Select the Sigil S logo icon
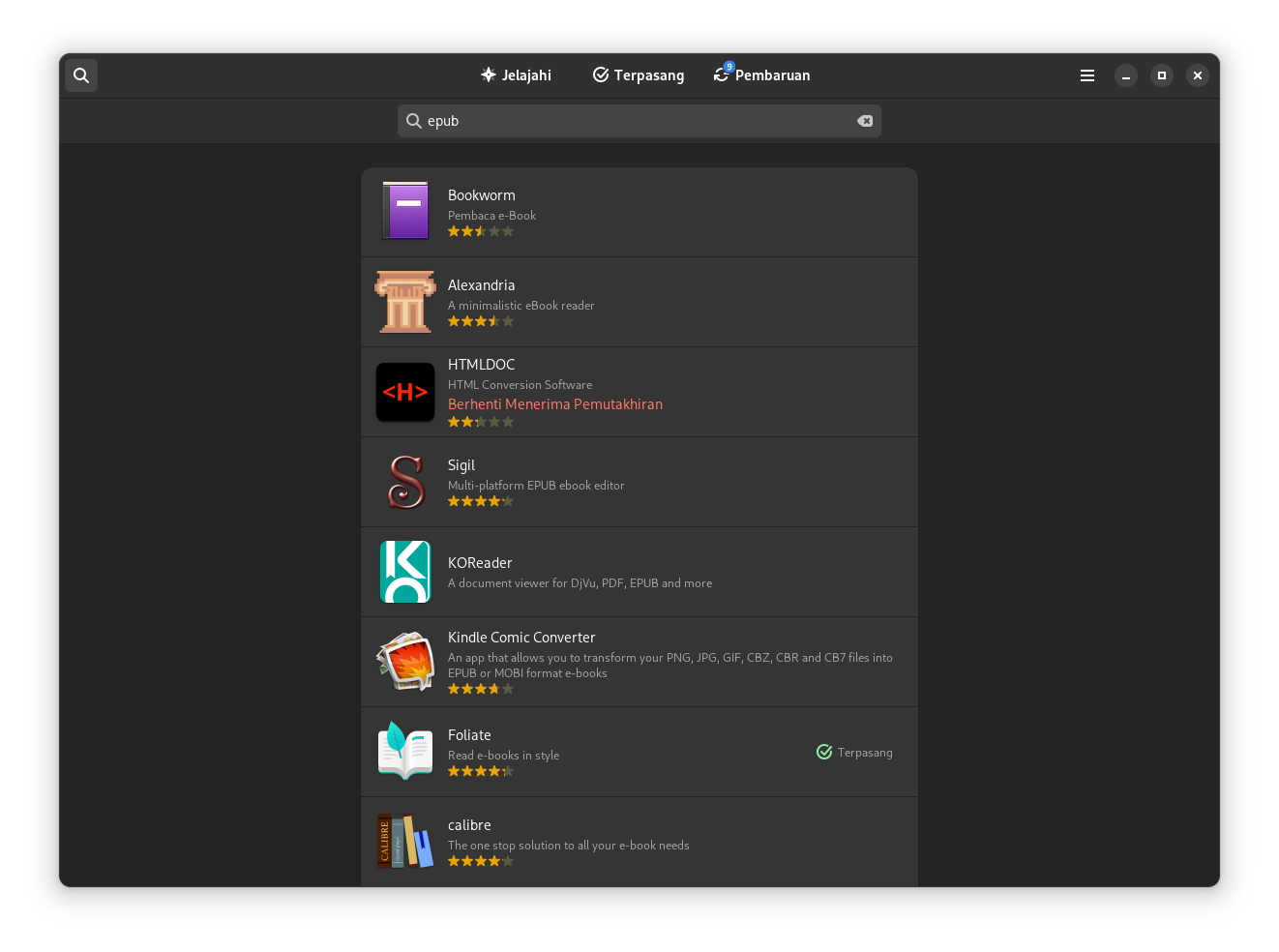This screenshot has width=1279, height=952. pyautogui.click(x=405, y=482)
